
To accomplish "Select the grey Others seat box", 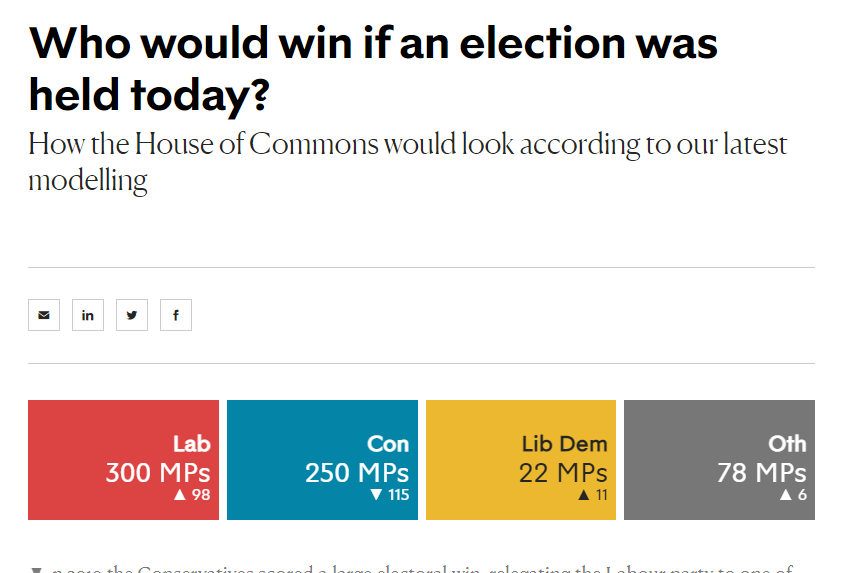I will point(719,460).
